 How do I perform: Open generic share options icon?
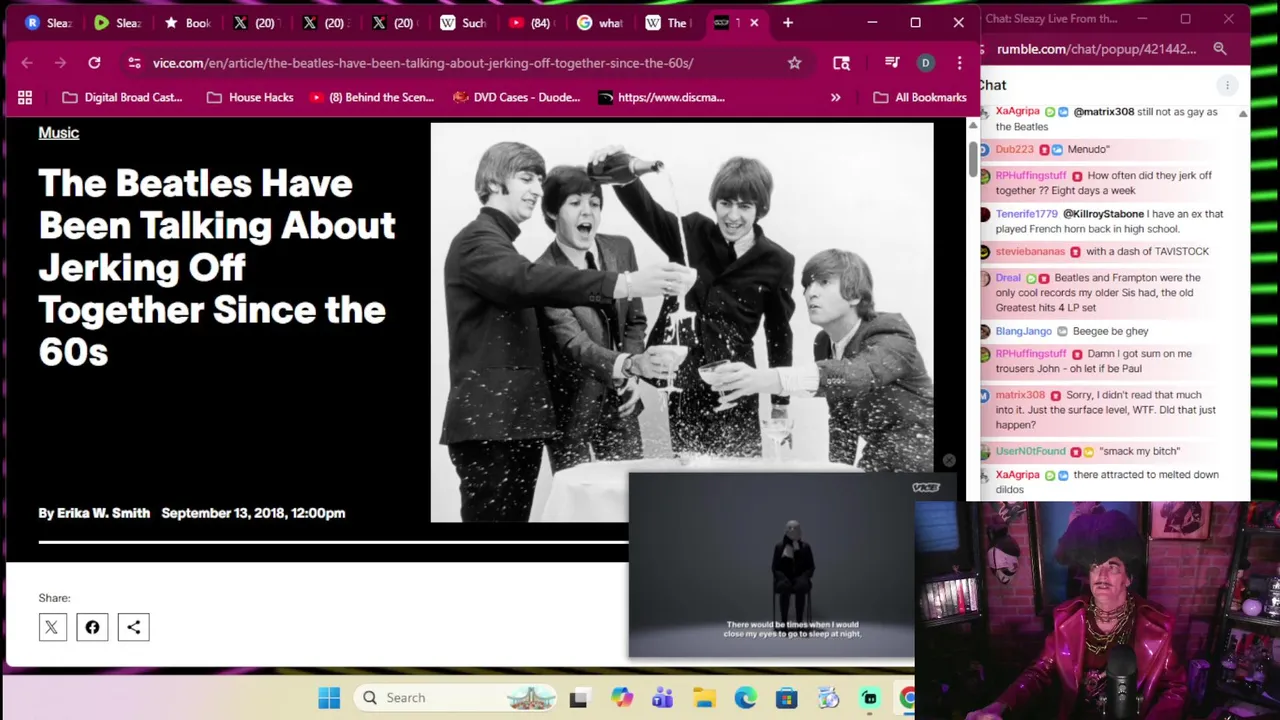(x=133, y=627)
